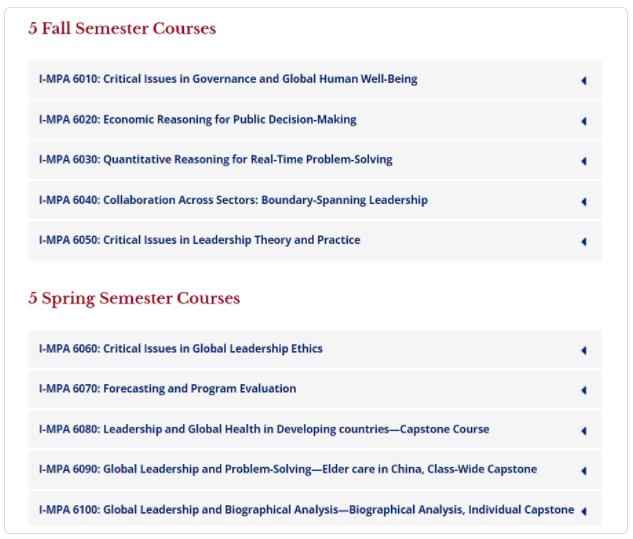
Task: Toggle the I-MPA 6040 arrow icon
Action: click(583, 201)
